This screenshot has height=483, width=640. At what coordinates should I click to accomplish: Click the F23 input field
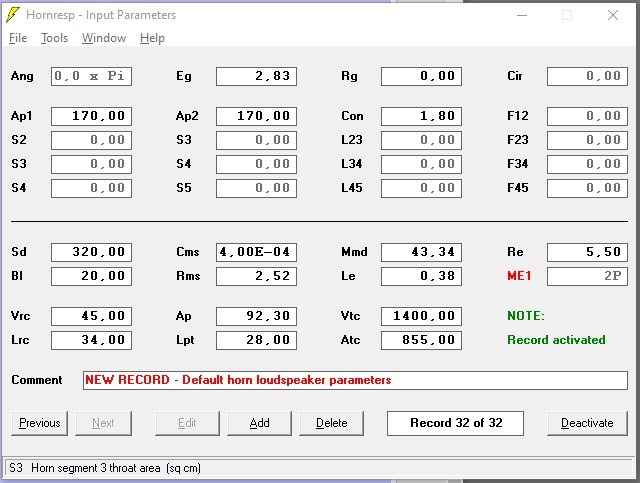pos(587,140)
